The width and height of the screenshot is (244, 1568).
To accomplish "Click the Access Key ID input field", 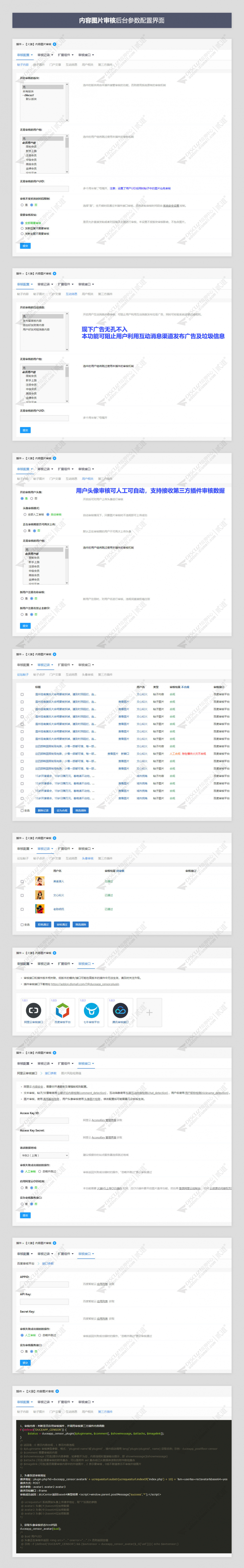I will point(45,1120).
